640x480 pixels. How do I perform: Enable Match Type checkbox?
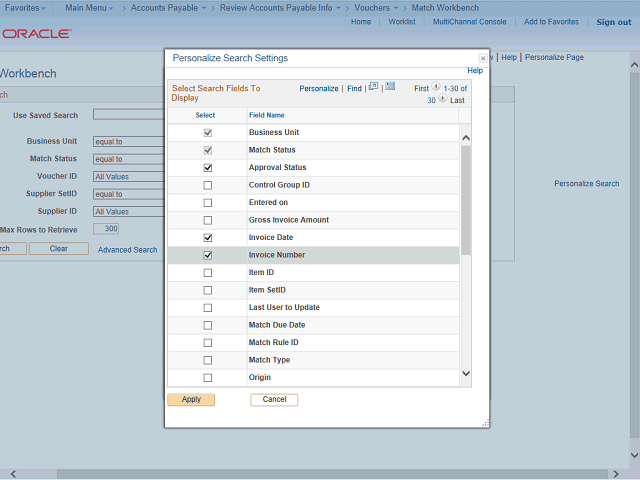click(208, 360)
